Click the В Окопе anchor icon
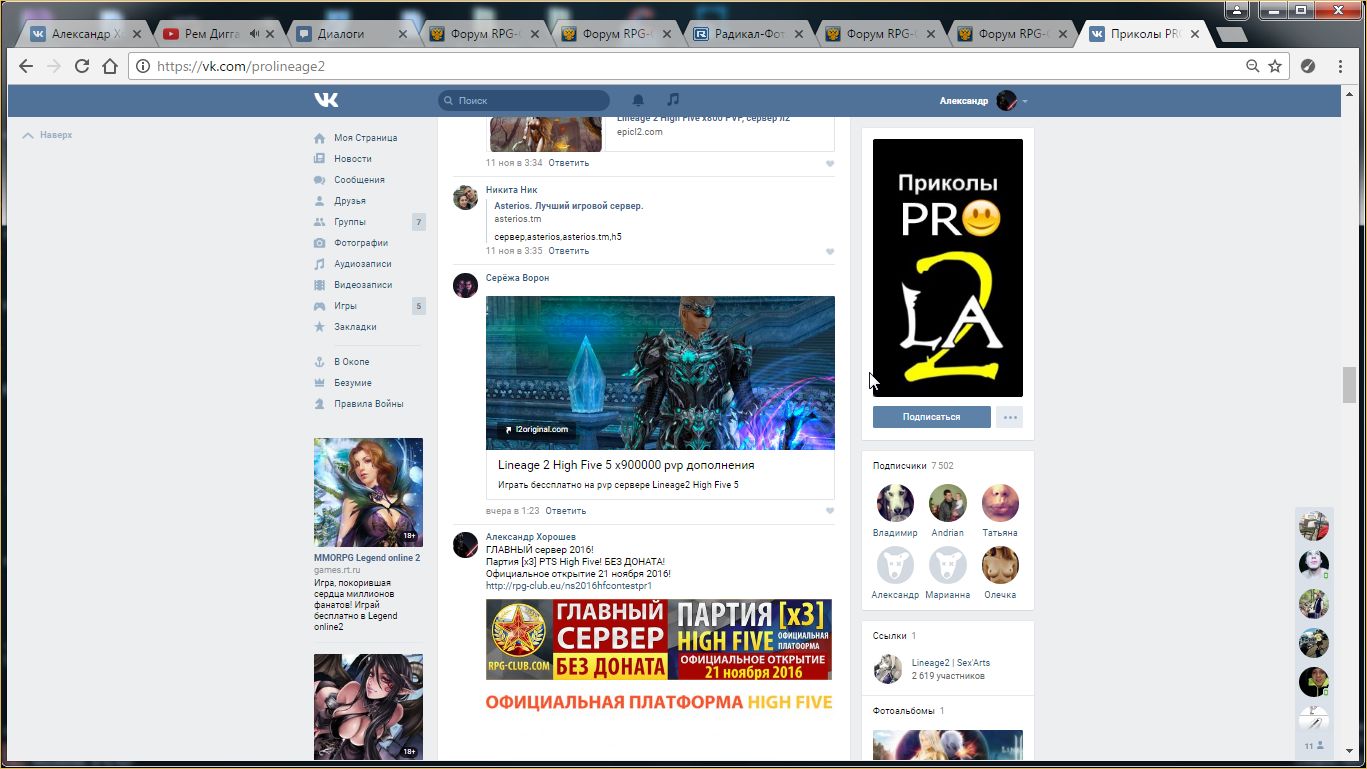This screenshot has width=1367, height=769. tap(320, 362)
